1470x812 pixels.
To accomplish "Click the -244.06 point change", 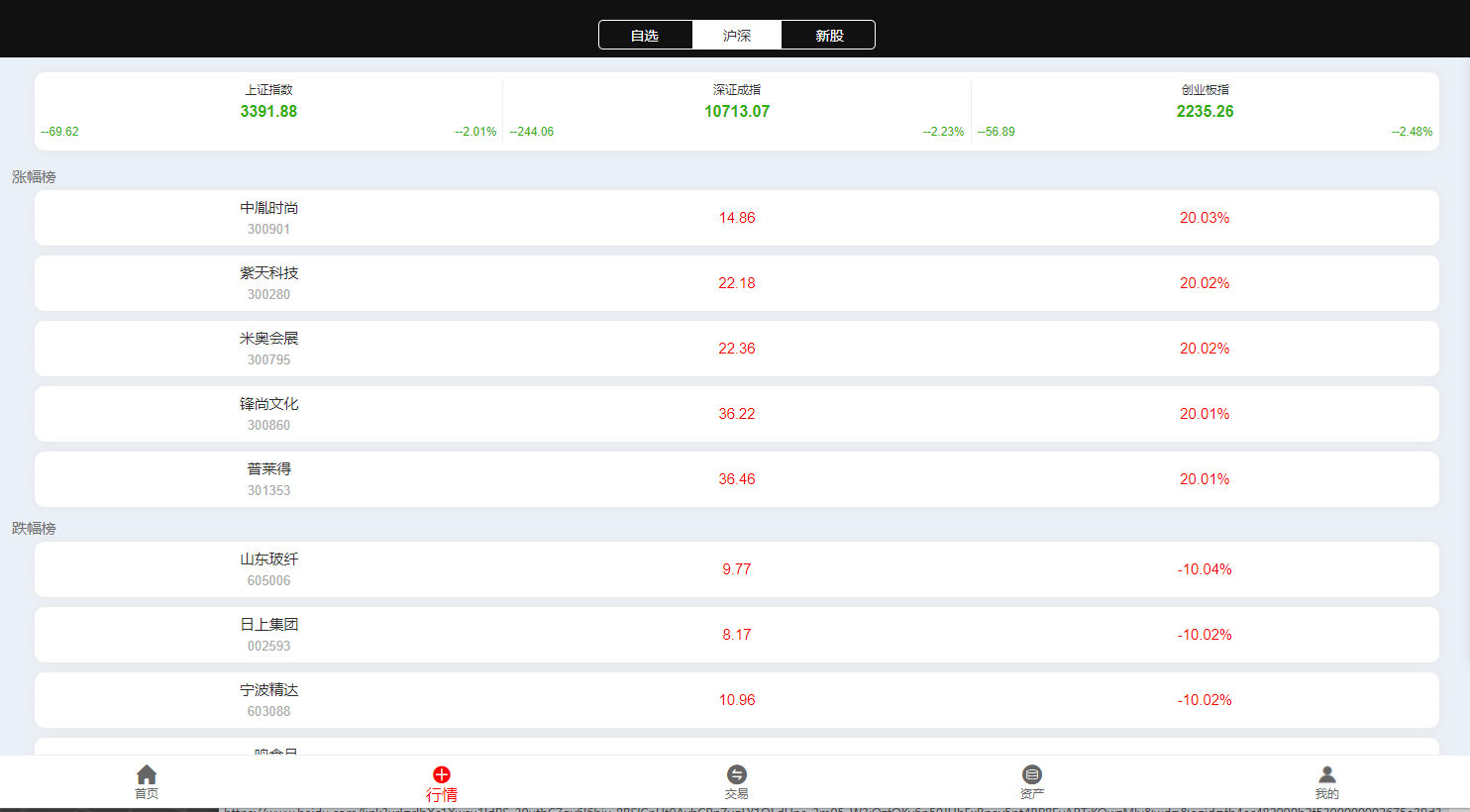I will pyautogui.click(x=532, y=132).
